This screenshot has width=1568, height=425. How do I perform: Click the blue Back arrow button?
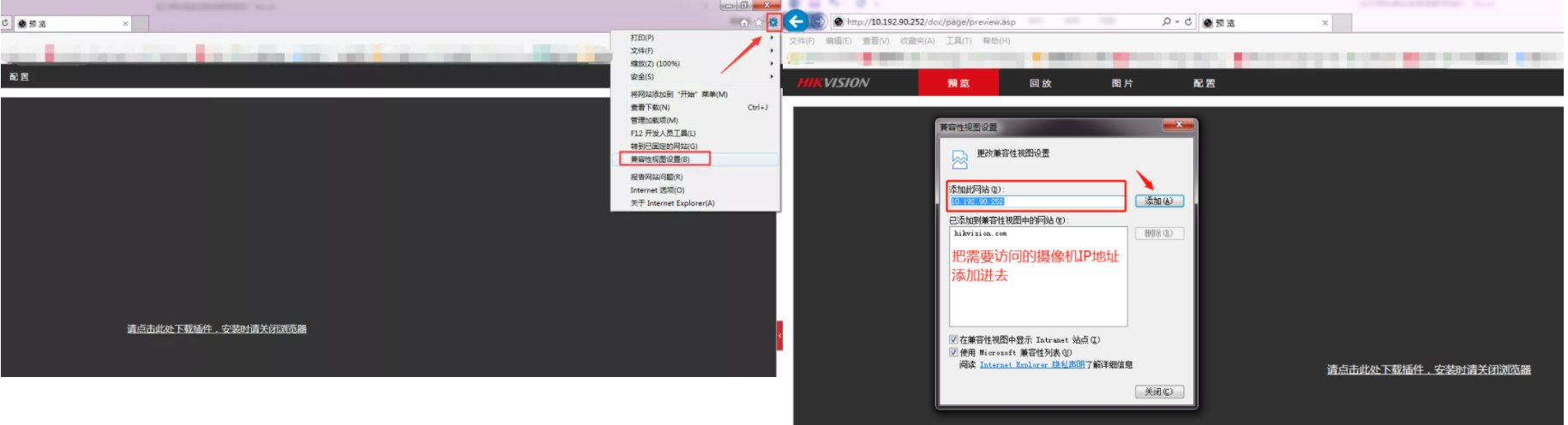pos(796,21)
